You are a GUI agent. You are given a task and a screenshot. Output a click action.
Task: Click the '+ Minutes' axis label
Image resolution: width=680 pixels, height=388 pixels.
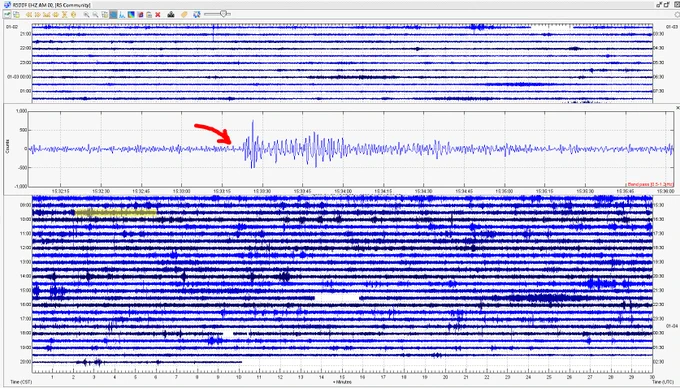[x=342, y=382]
